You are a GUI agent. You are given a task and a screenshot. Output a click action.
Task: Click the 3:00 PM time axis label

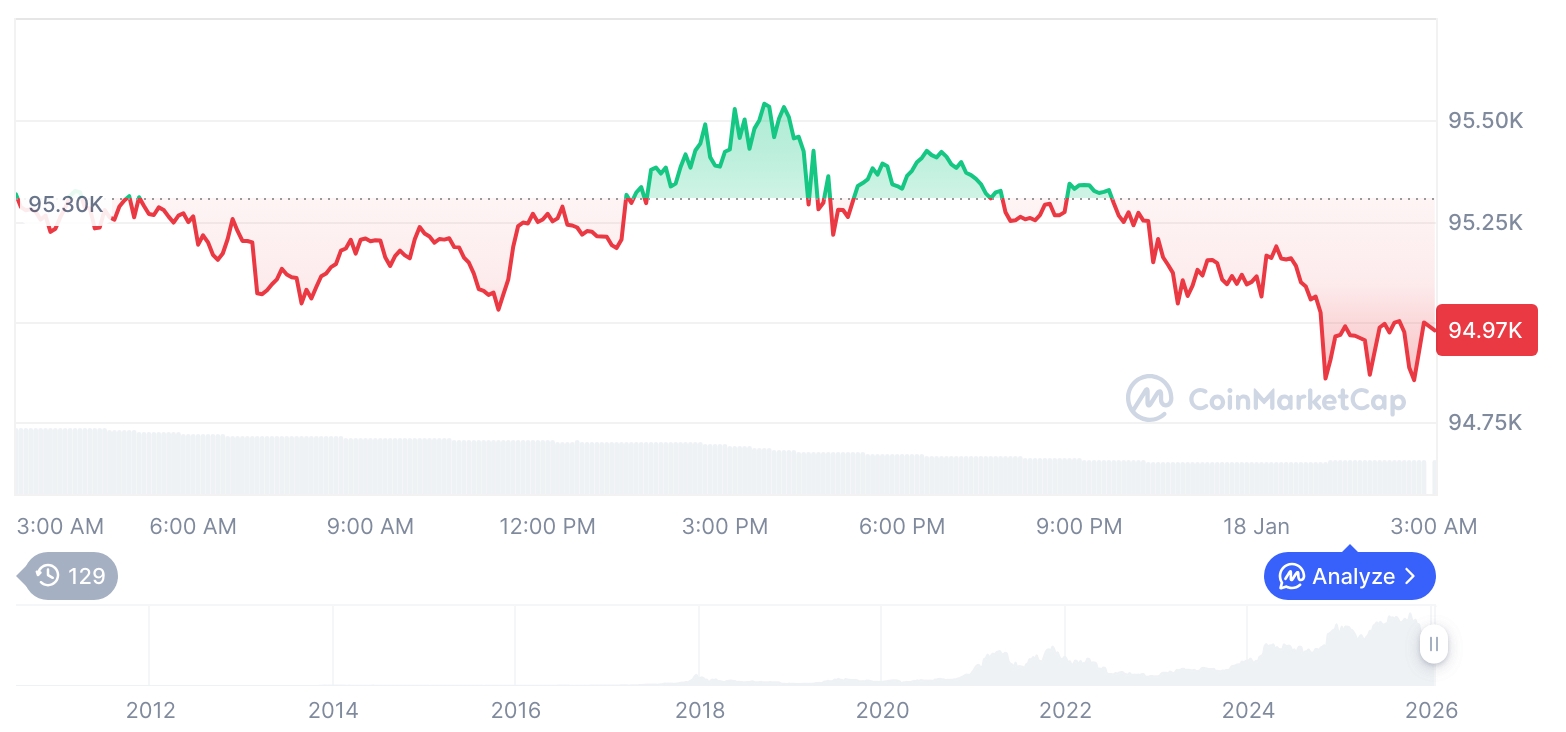tap(725, 526)
